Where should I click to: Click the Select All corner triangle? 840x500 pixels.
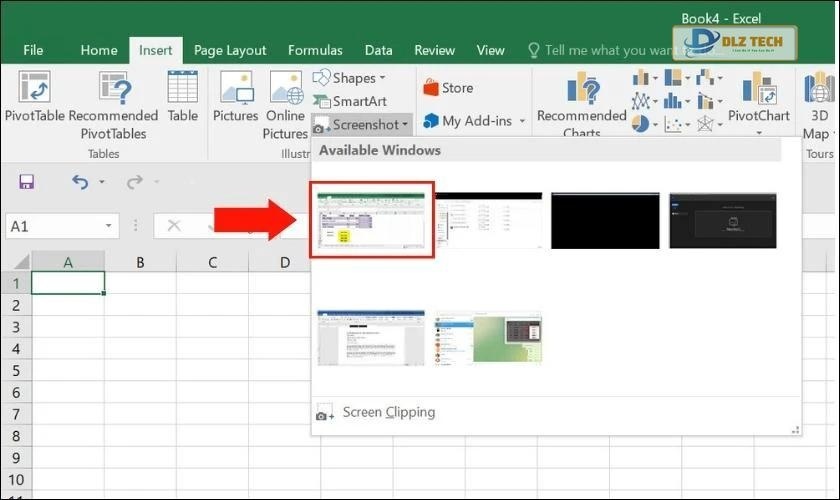pyautogui.click(x=20, y=262)
